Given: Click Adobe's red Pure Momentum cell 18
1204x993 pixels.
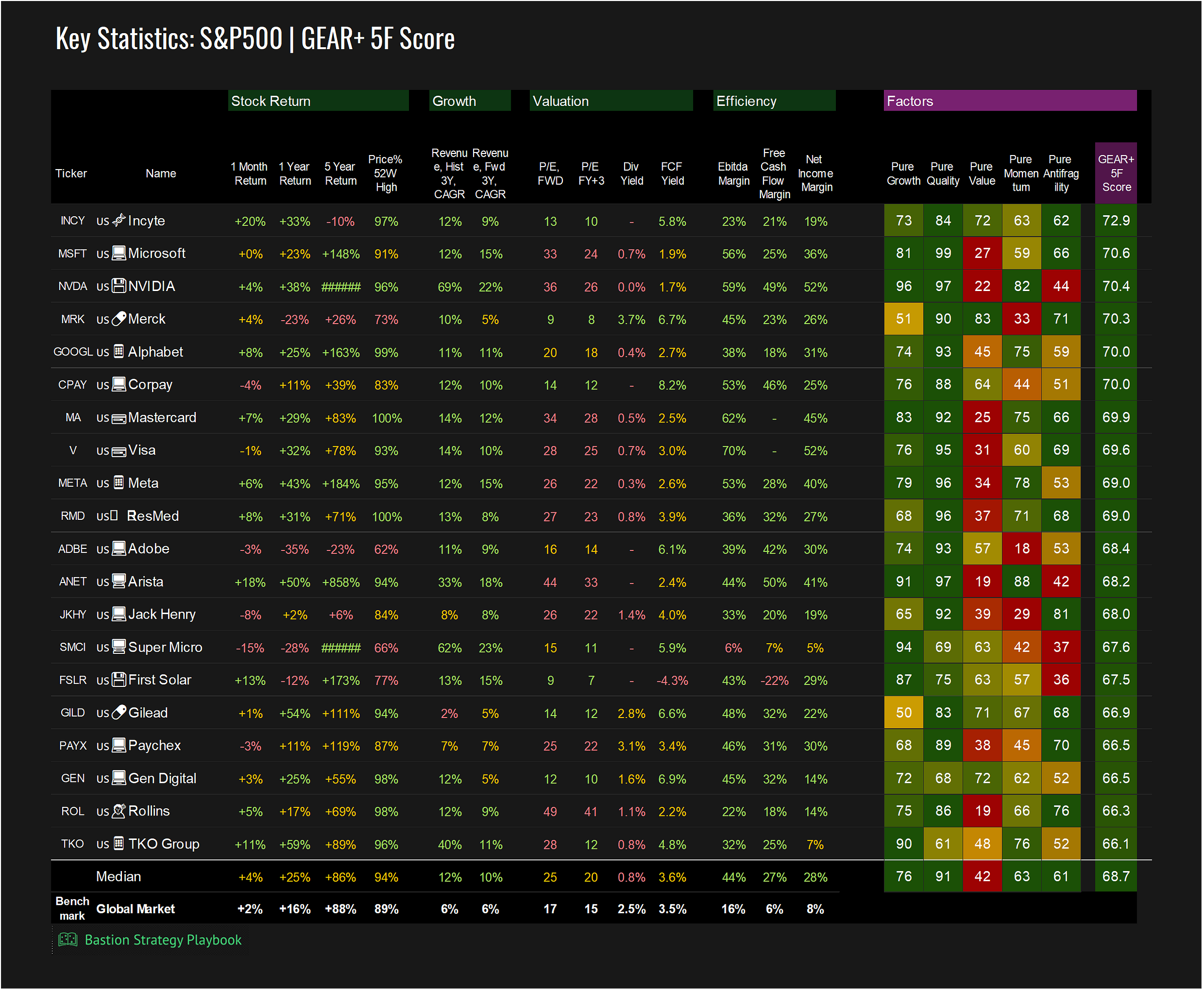Looking at the screenshot, I should coord(1021,548).
